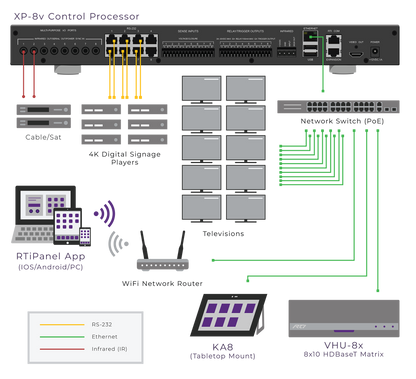Click the Network Switch device

[x=338, y=107]
